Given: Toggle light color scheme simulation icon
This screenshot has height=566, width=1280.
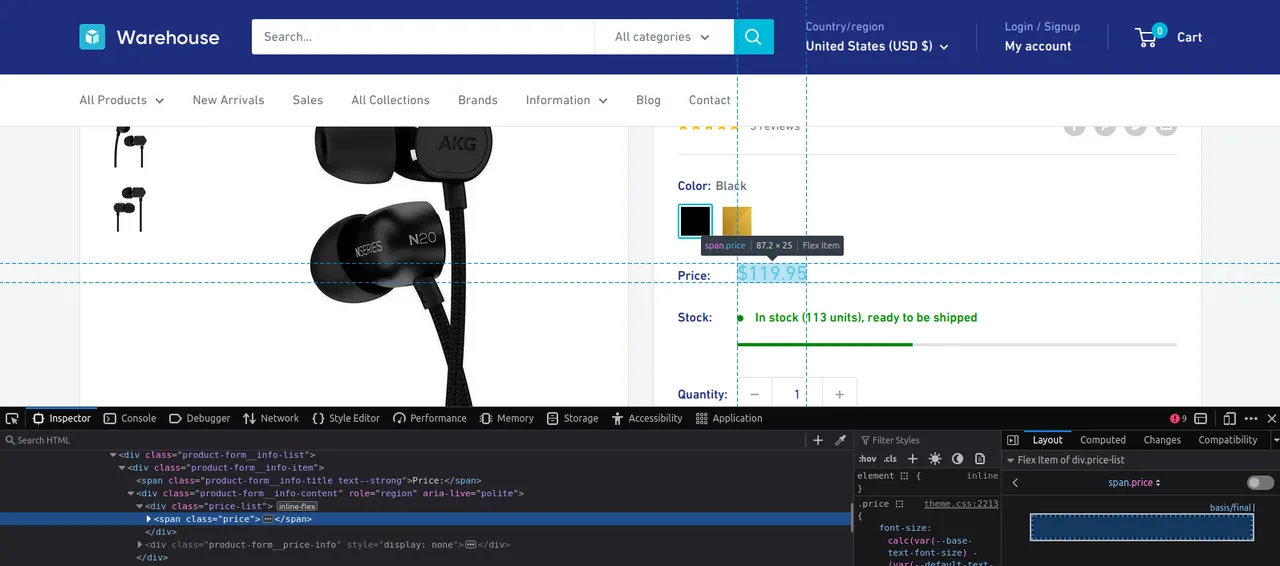Looking at the screenshot, I should (x=935, y=458).
